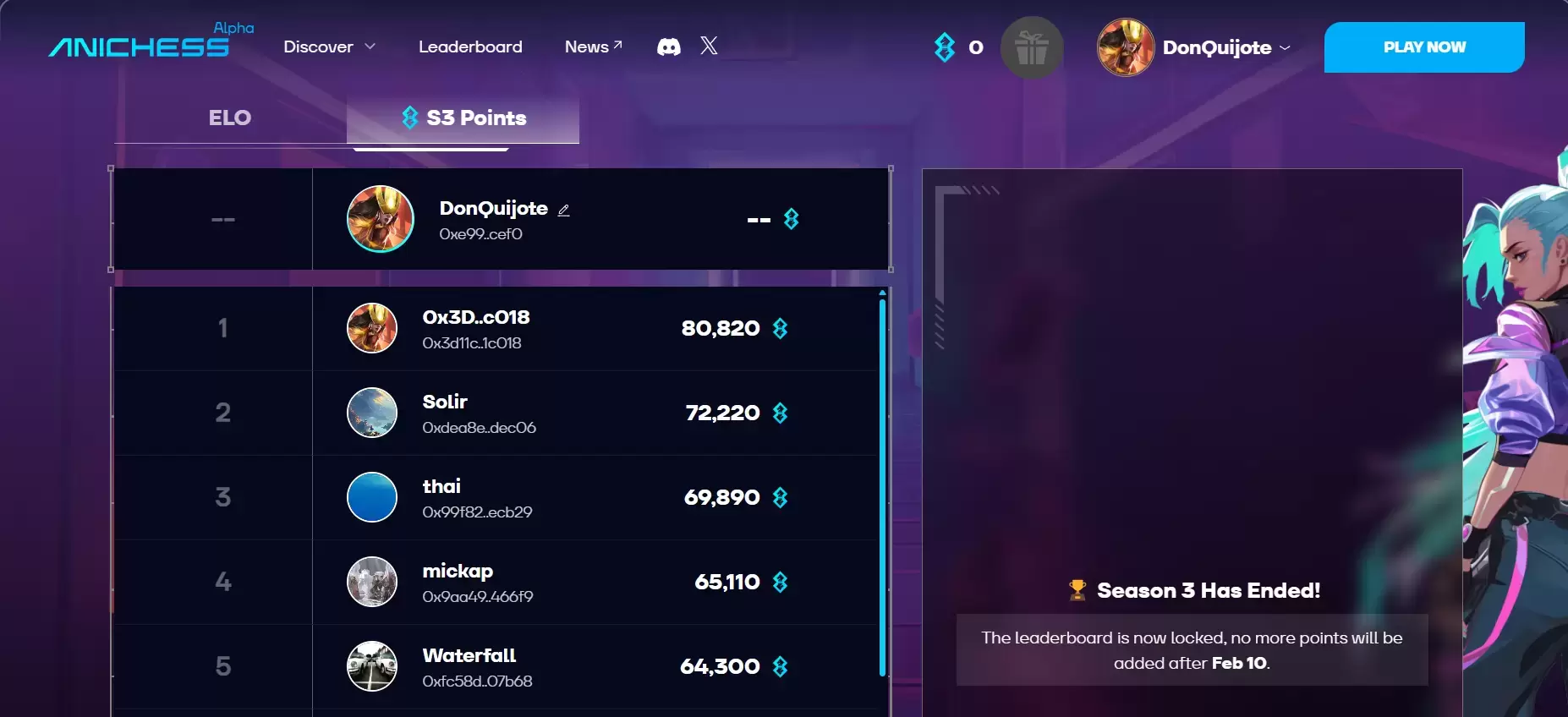The image size is (1568, 717).
Task: Click the points gem icon beside balance
Action: (x=945, y=47)
